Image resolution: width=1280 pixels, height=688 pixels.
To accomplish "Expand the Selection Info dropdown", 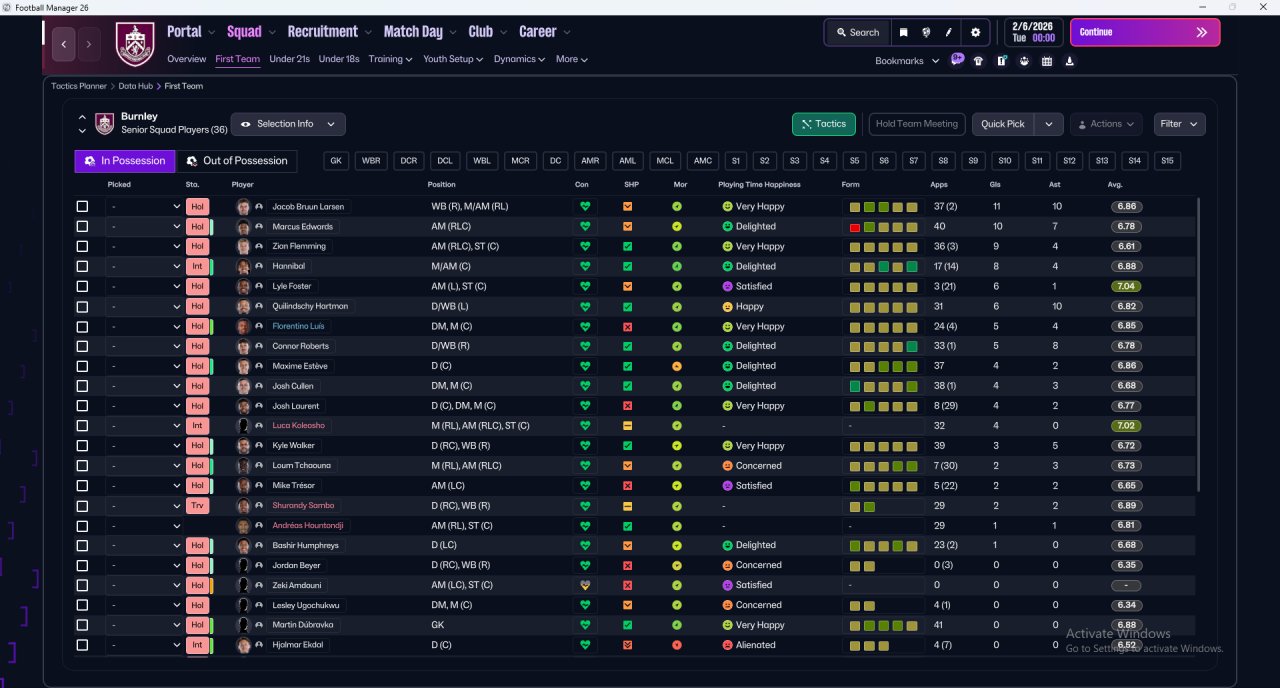I will (x=288, y=124).
